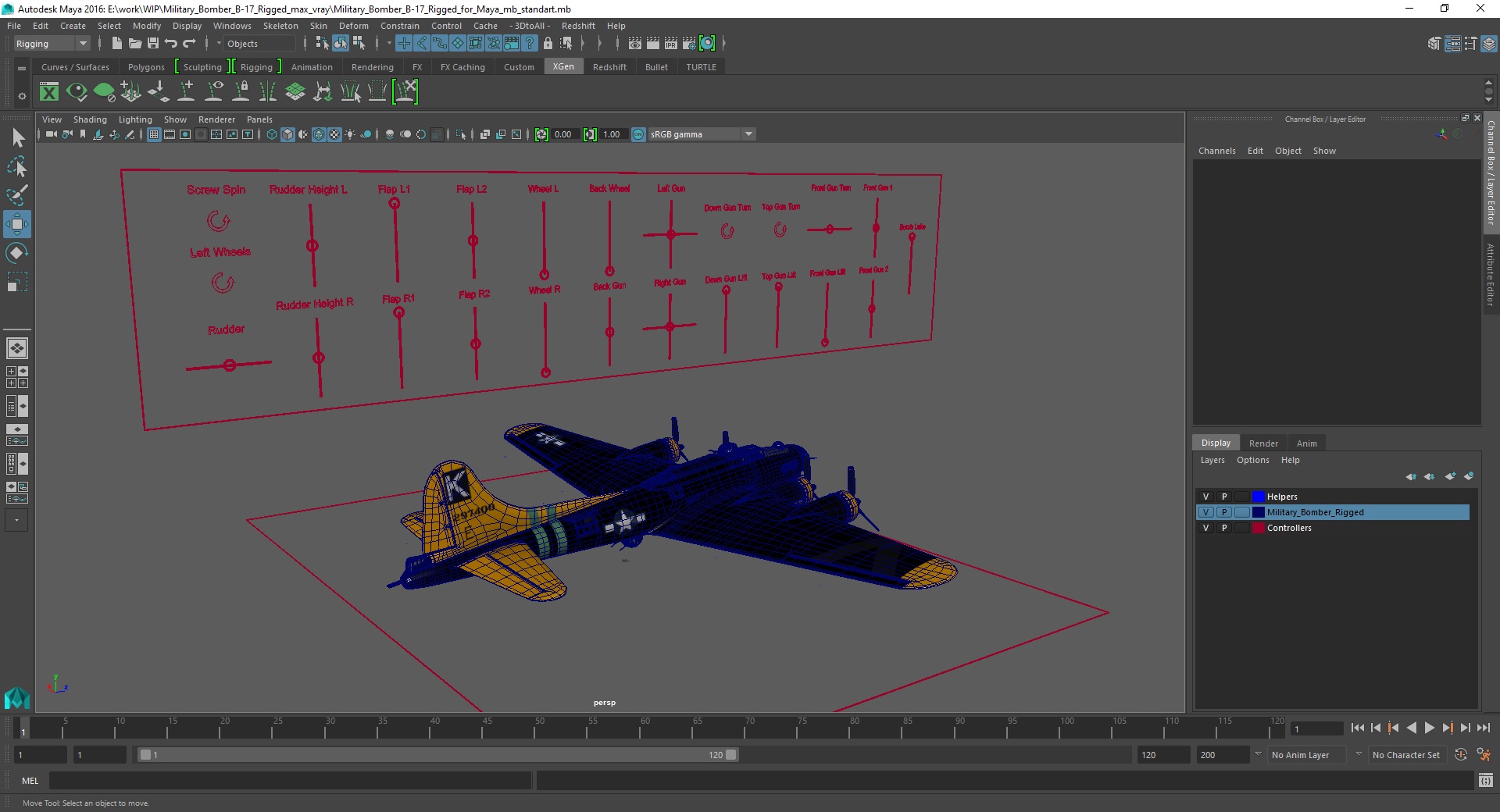Open the Objects selection mask dropdown
Image resolution: width=1500 pixels, height=812 pixels.
(x=259, y=44)
